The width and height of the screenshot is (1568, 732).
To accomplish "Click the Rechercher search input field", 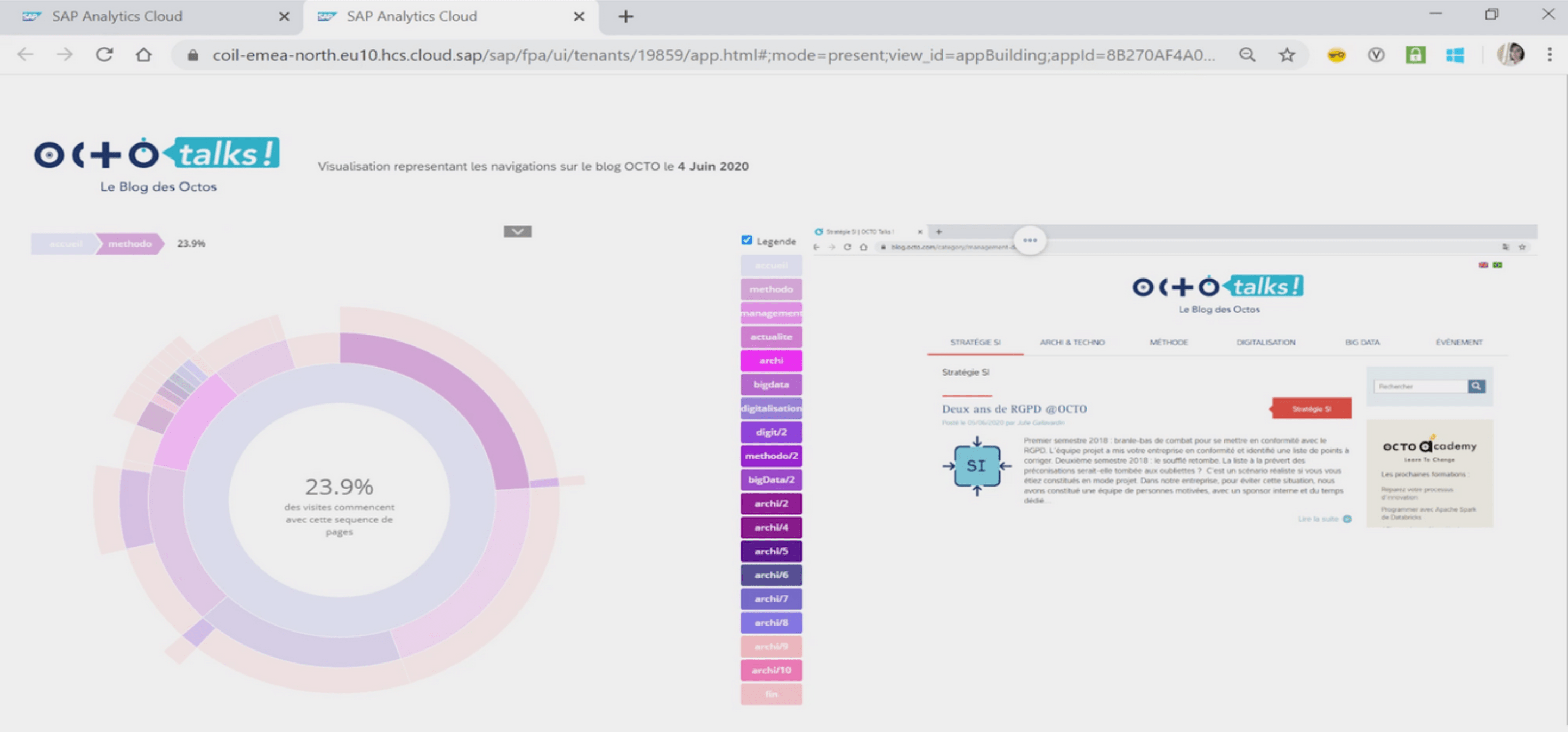I will click(x=1420, y=386).
